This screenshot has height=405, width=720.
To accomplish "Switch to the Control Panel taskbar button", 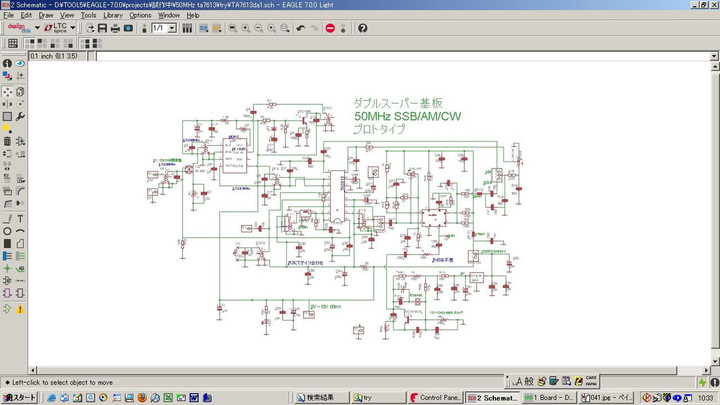I will point(436,397).
